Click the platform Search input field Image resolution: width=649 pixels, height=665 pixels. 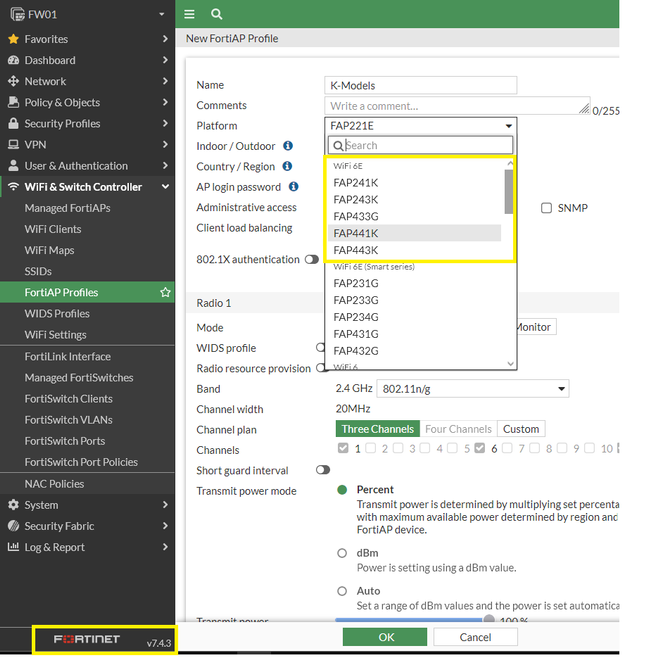[x=420, y=145]
